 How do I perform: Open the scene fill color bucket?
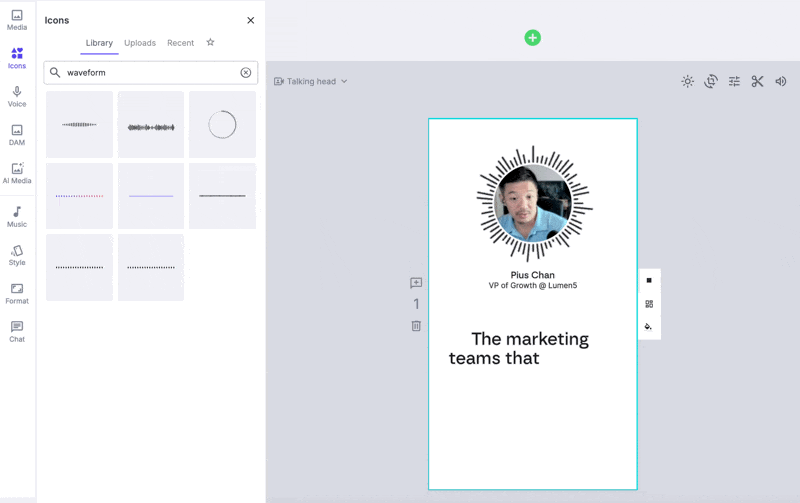point(649,327)
